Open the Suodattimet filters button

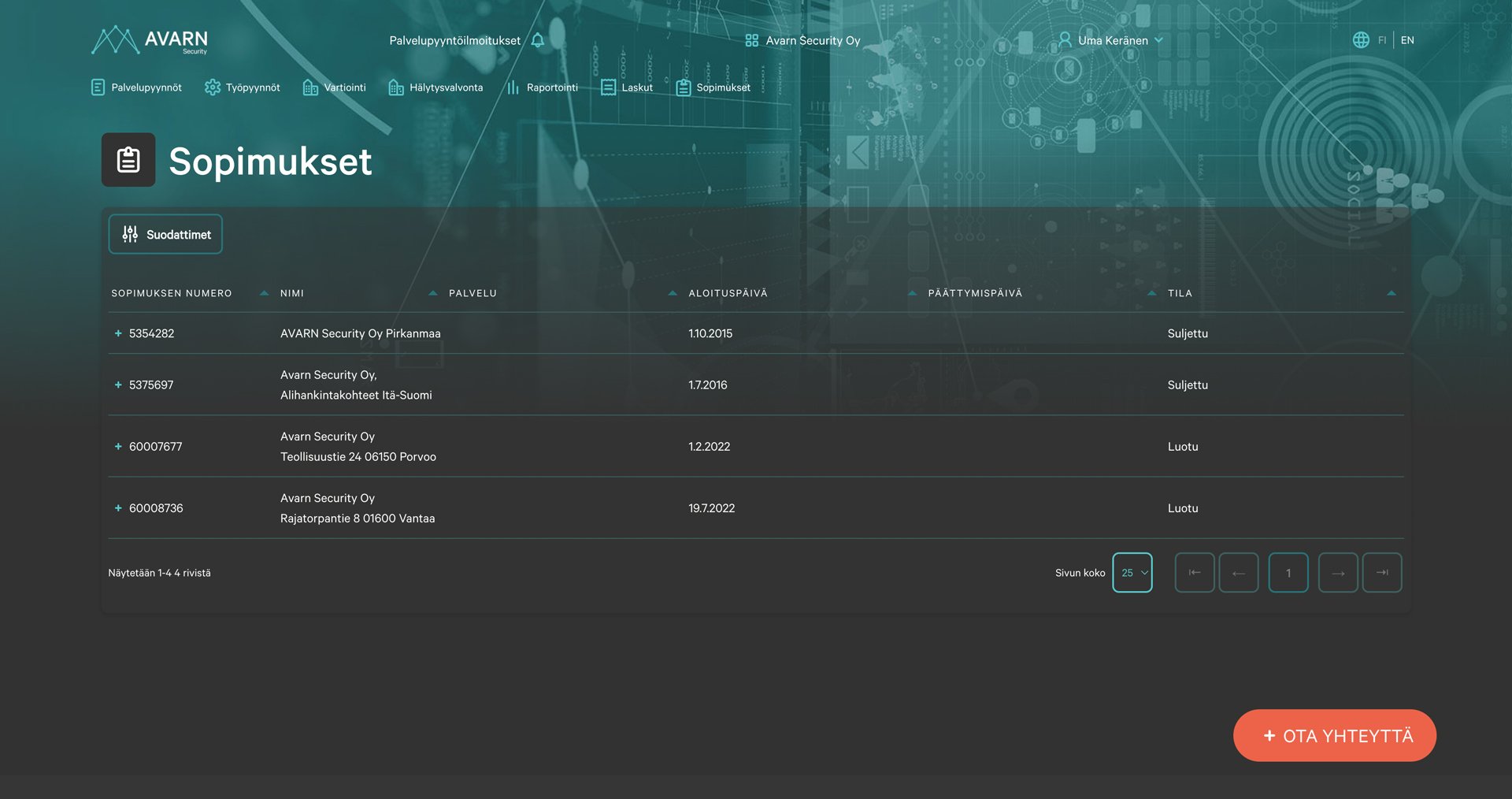165,234
